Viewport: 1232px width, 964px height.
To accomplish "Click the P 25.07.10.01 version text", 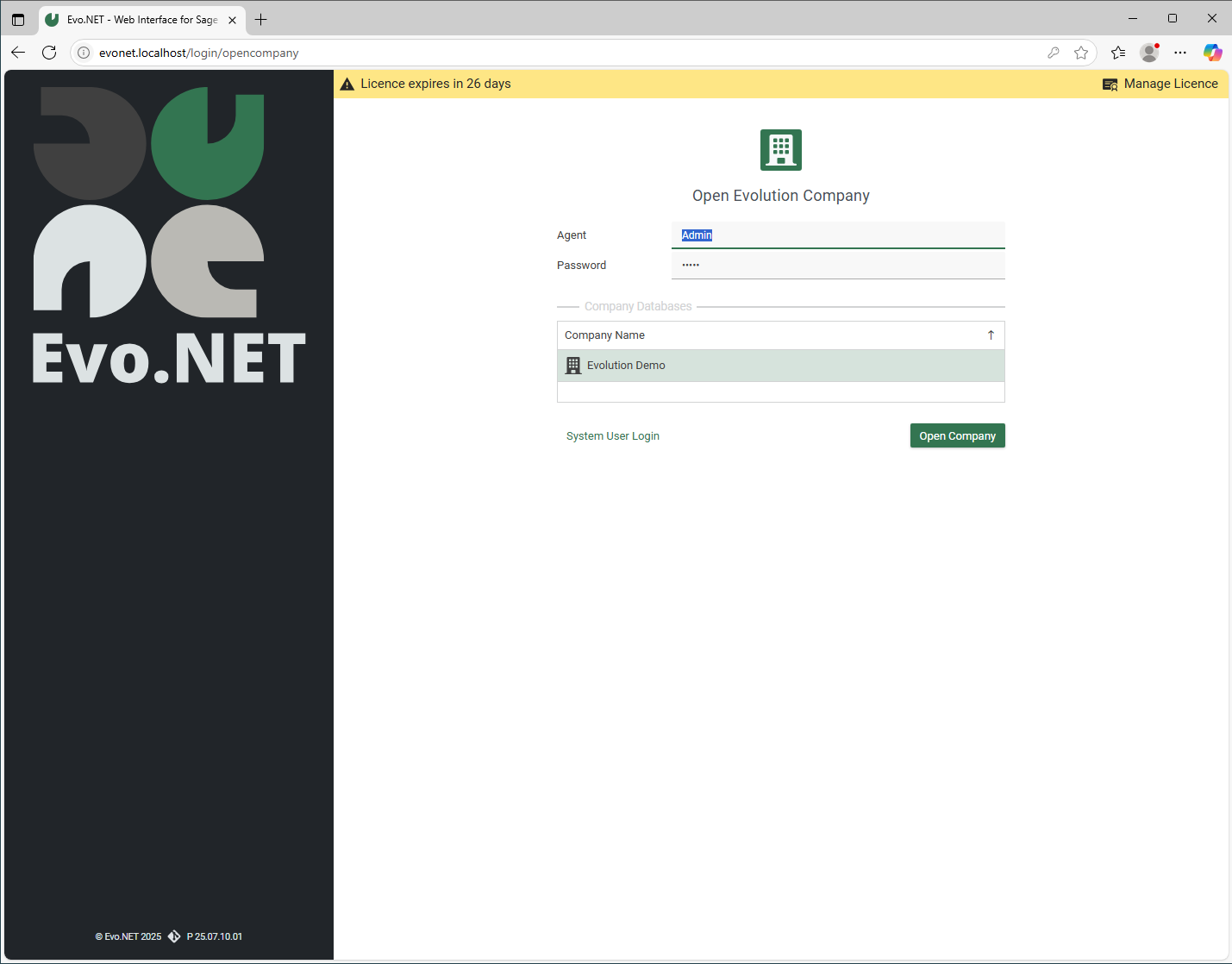I will [215, 936].
